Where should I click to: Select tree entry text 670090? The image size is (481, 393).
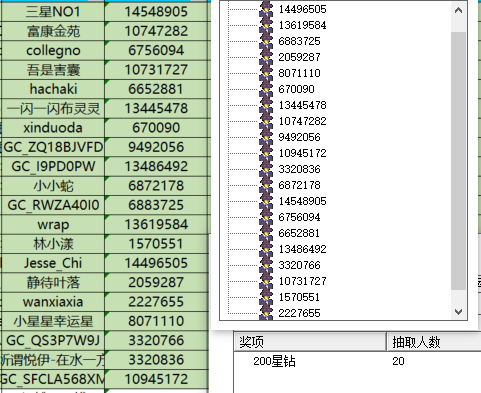tap(296, 89)
